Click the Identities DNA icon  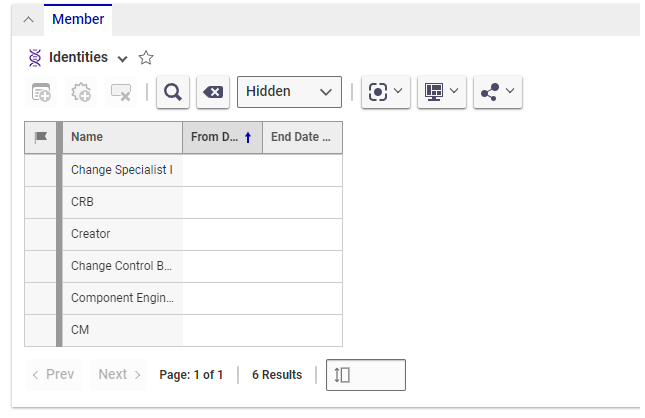[x=35, y=58]
